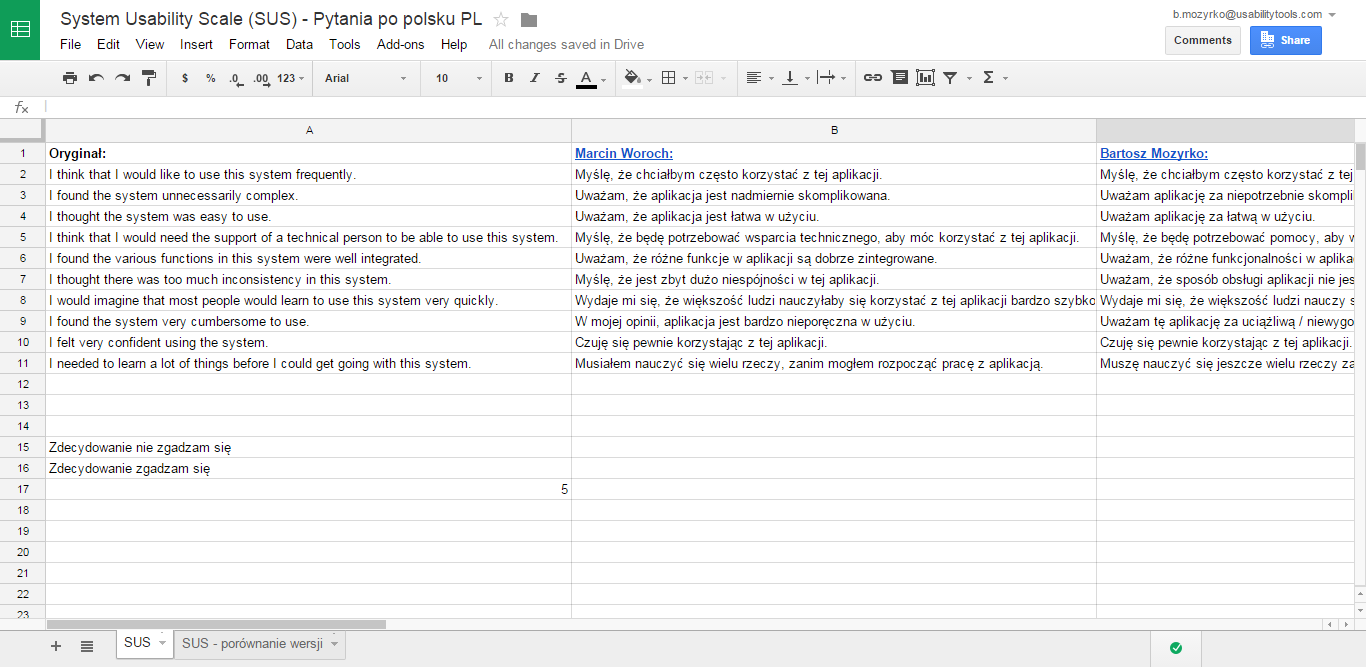Toggle strikethrough formatting
This screenshot has height=667, width=1366.
click(x=560, y=78)
